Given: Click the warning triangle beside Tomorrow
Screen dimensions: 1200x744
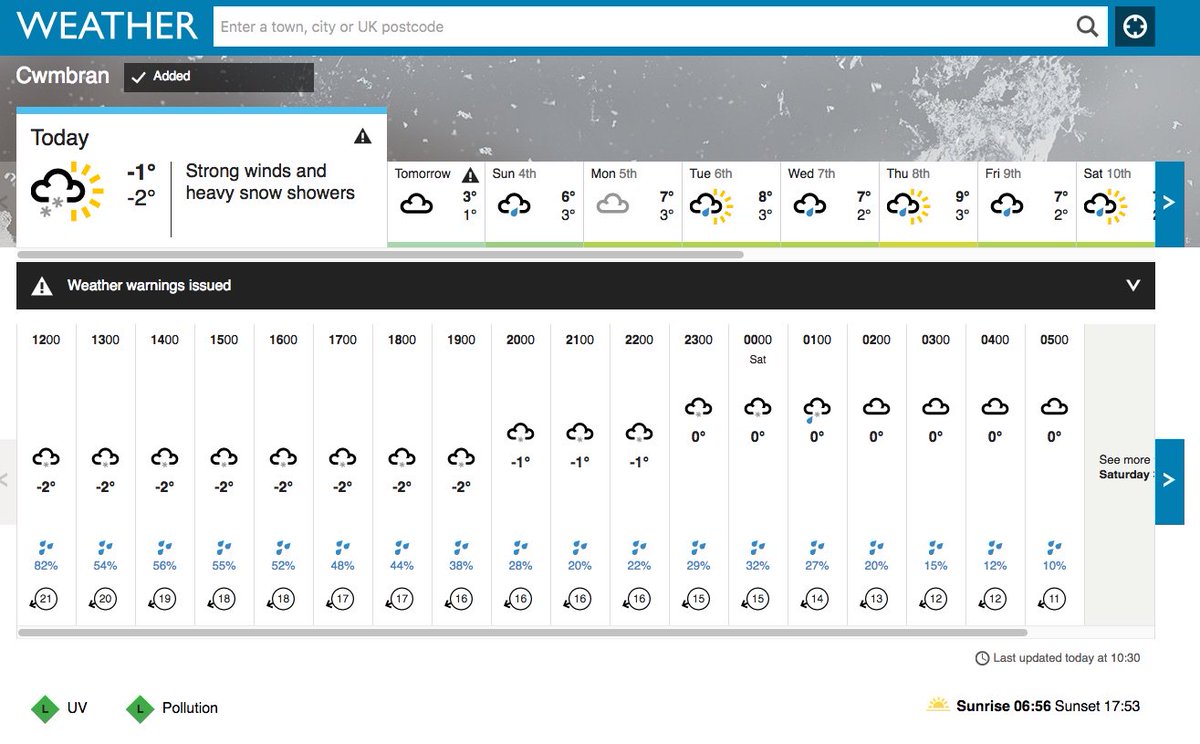Looking at the screenshot, I should click(x=470, y=174).
